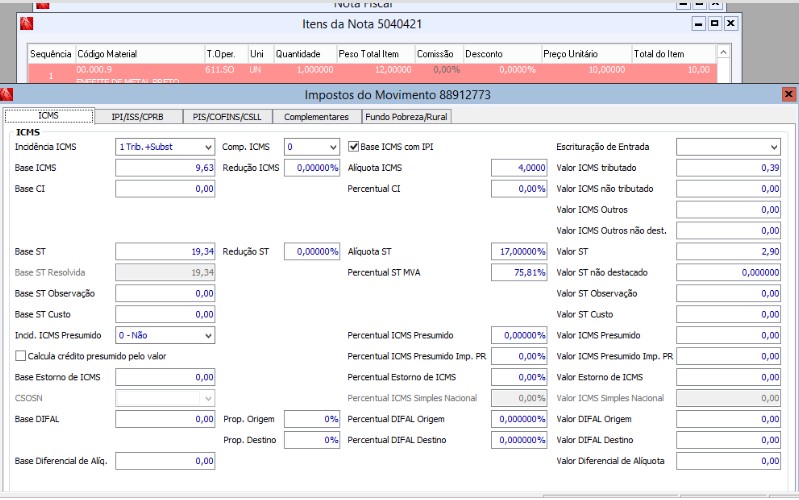Click the Total do Item column header
799x500 pixels.
pyautogui.click(x=674, y=54)
